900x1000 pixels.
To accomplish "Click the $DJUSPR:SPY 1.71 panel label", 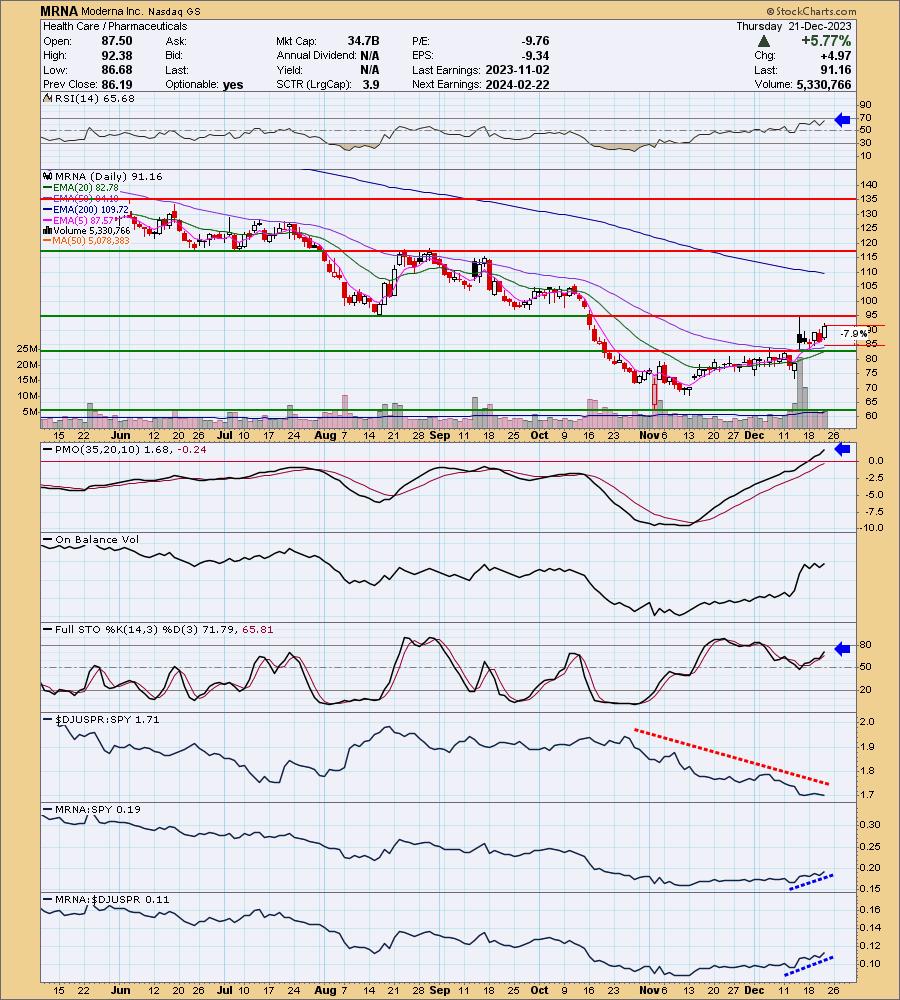I will pyautogui.click(x=107, y=719).
